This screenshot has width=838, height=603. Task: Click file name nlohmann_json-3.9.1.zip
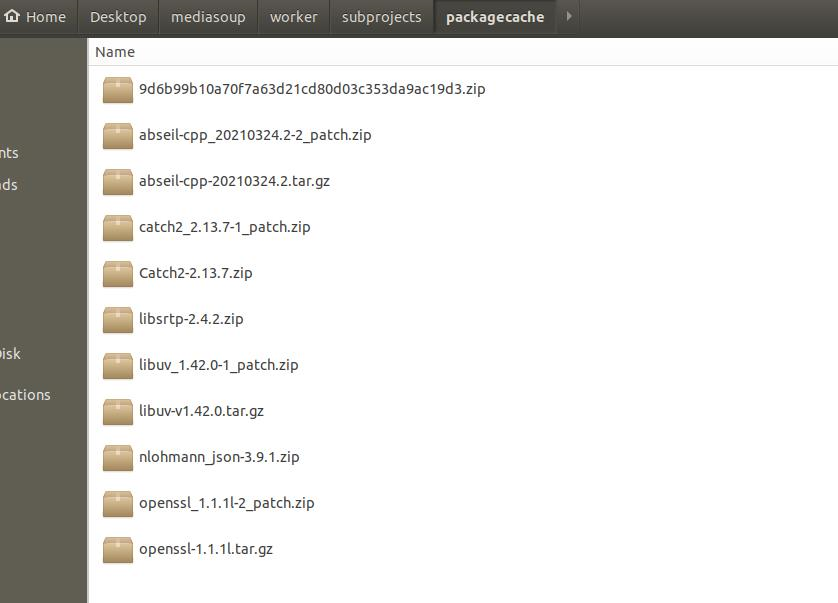[219, 457]
